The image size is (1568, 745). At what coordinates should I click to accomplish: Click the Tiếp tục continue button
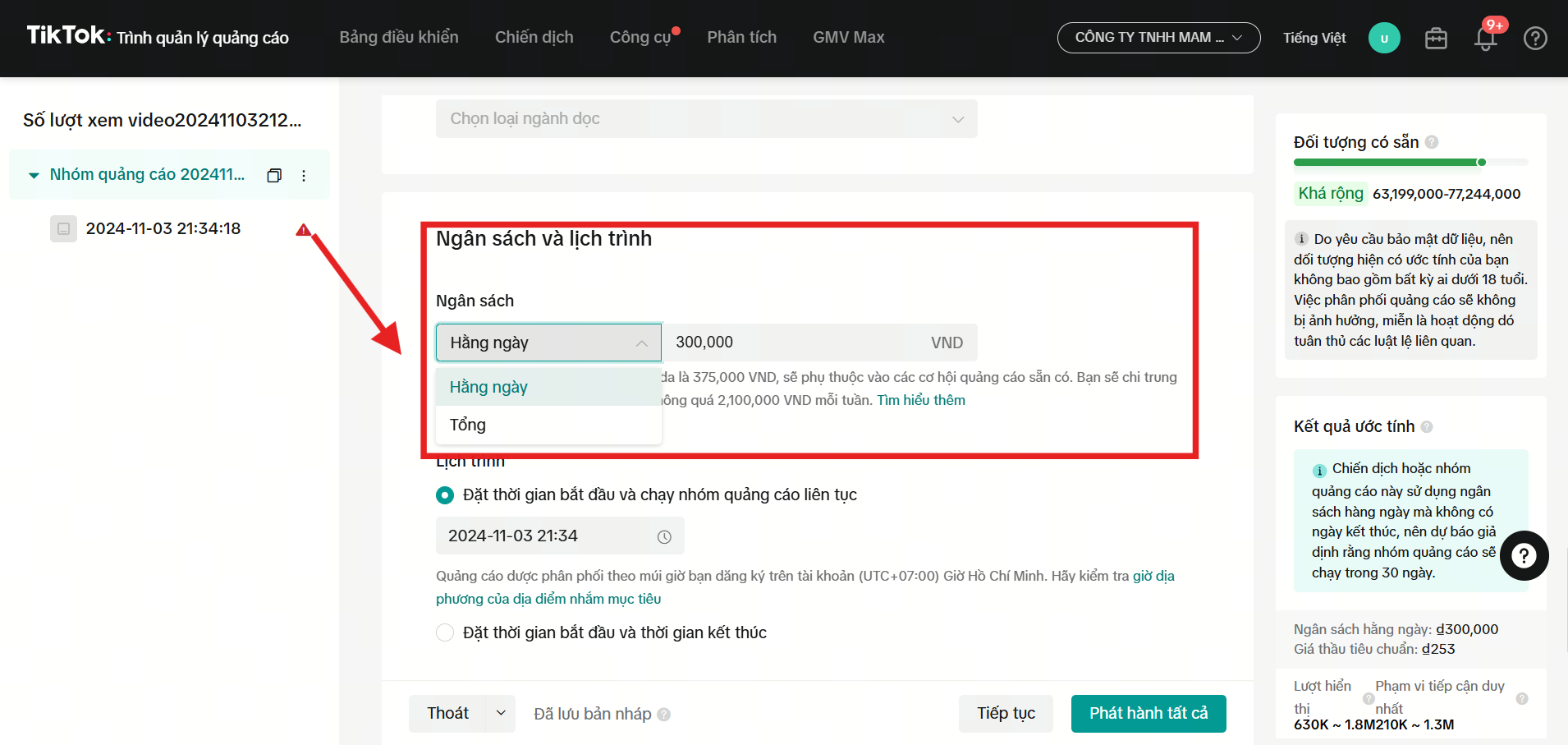pos(1006,713)
